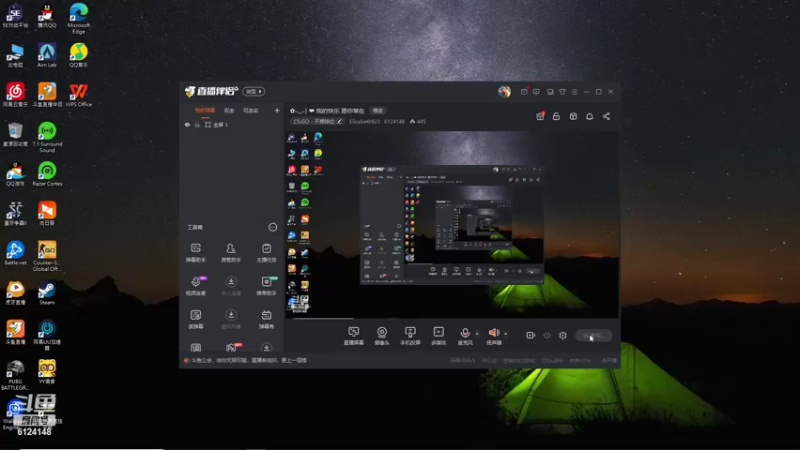The image size is (800, 450).
Task: Add screen capture source (直播屏幕)
Action: 354,336
